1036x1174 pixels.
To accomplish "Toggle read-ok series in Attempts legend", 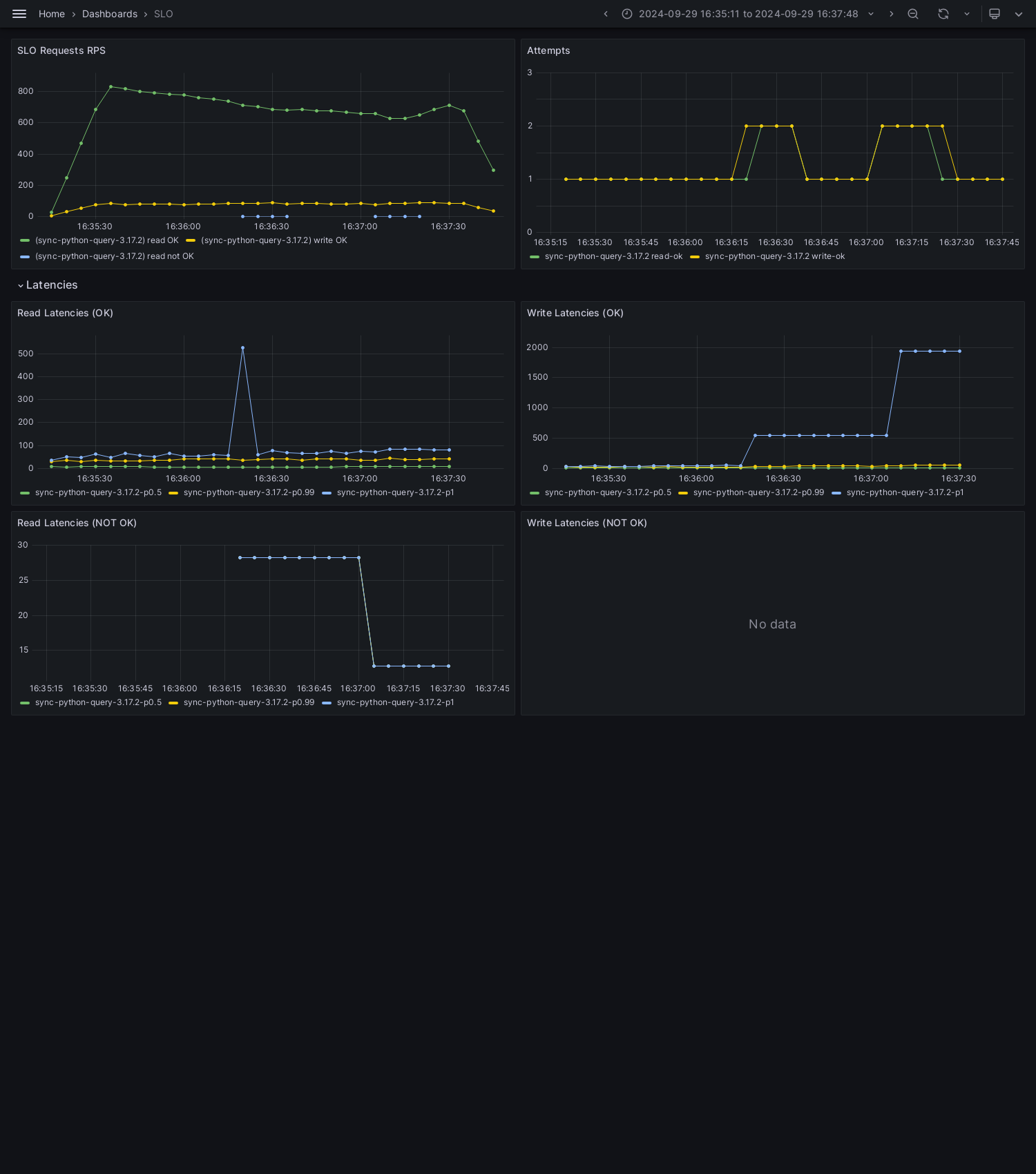I will pos(613,256).
